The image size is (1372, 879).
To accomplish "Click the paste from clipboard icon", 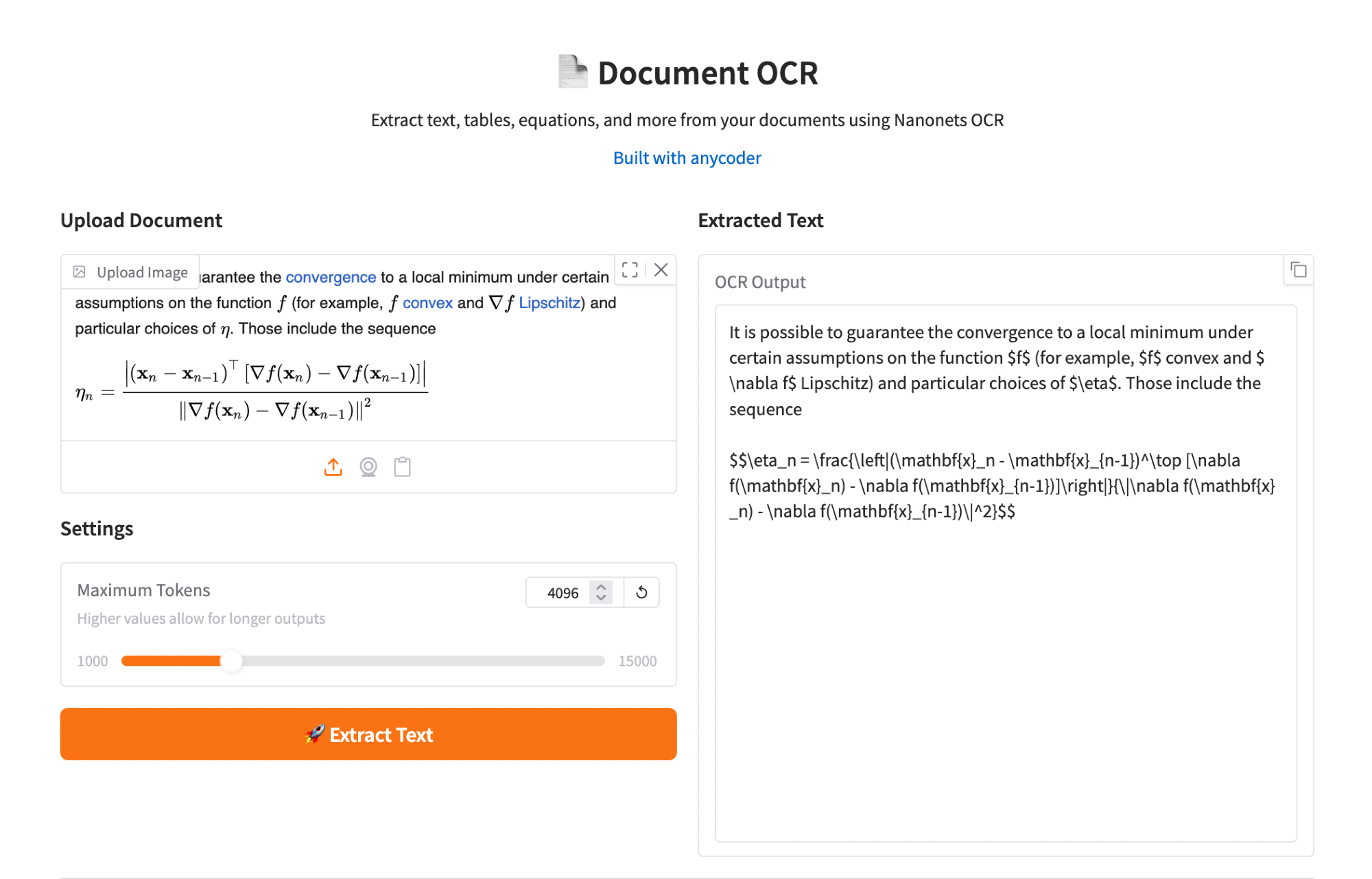I will [x=403, y=467].
